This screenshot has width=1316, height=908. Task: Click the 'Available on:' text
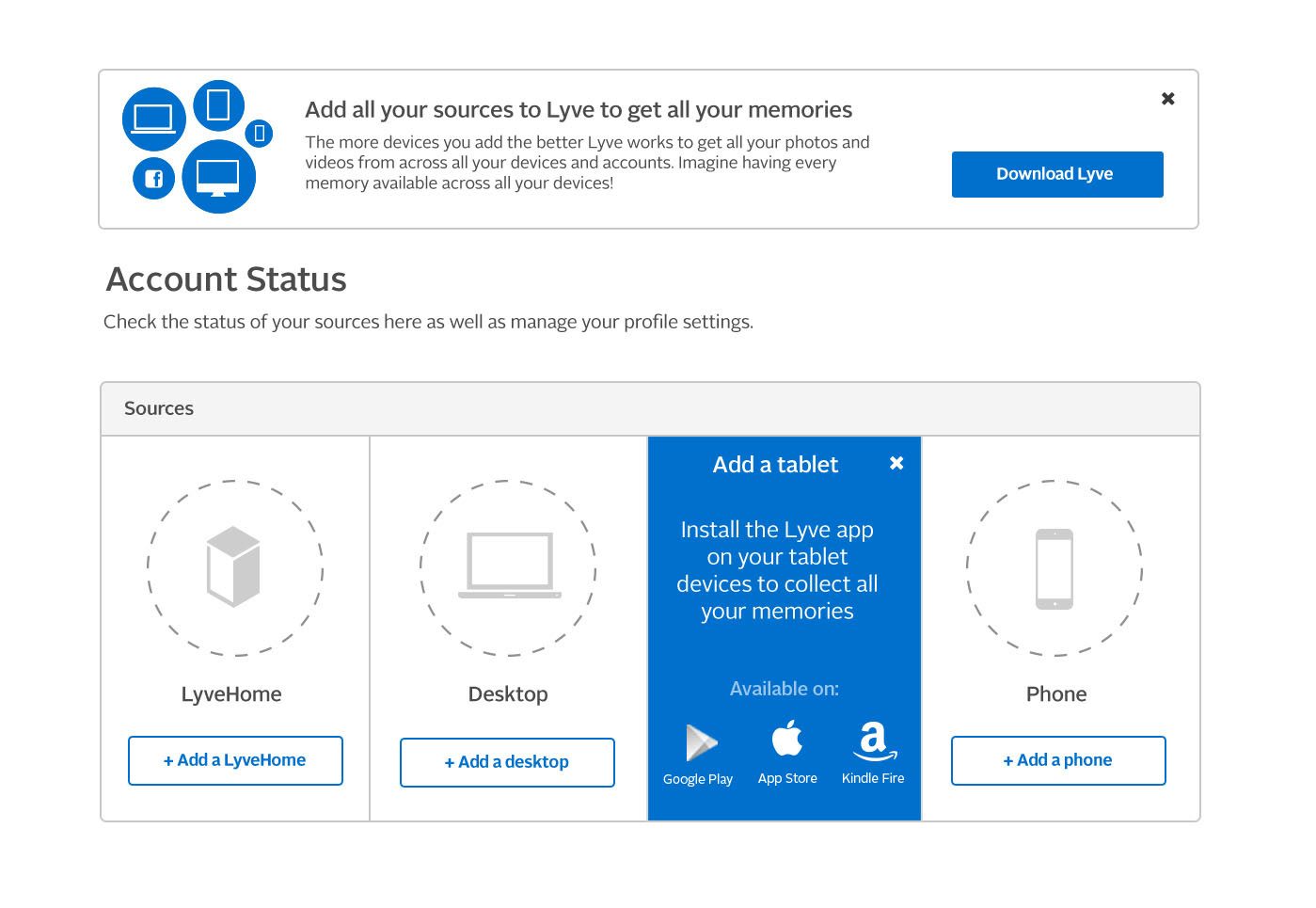coord(785,689)
